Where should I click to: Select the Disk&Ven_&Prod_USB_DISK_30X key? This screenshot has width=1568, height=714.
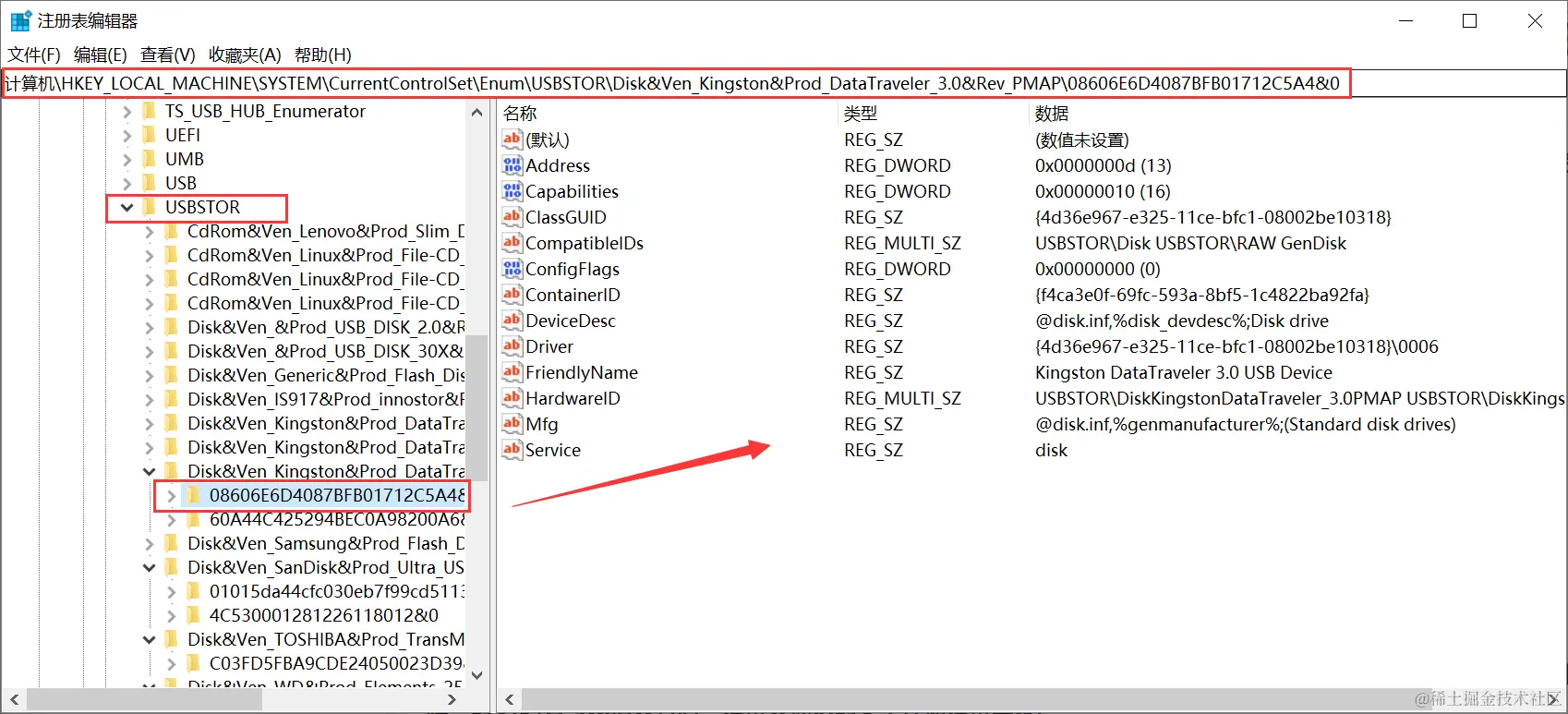[325, 351]
